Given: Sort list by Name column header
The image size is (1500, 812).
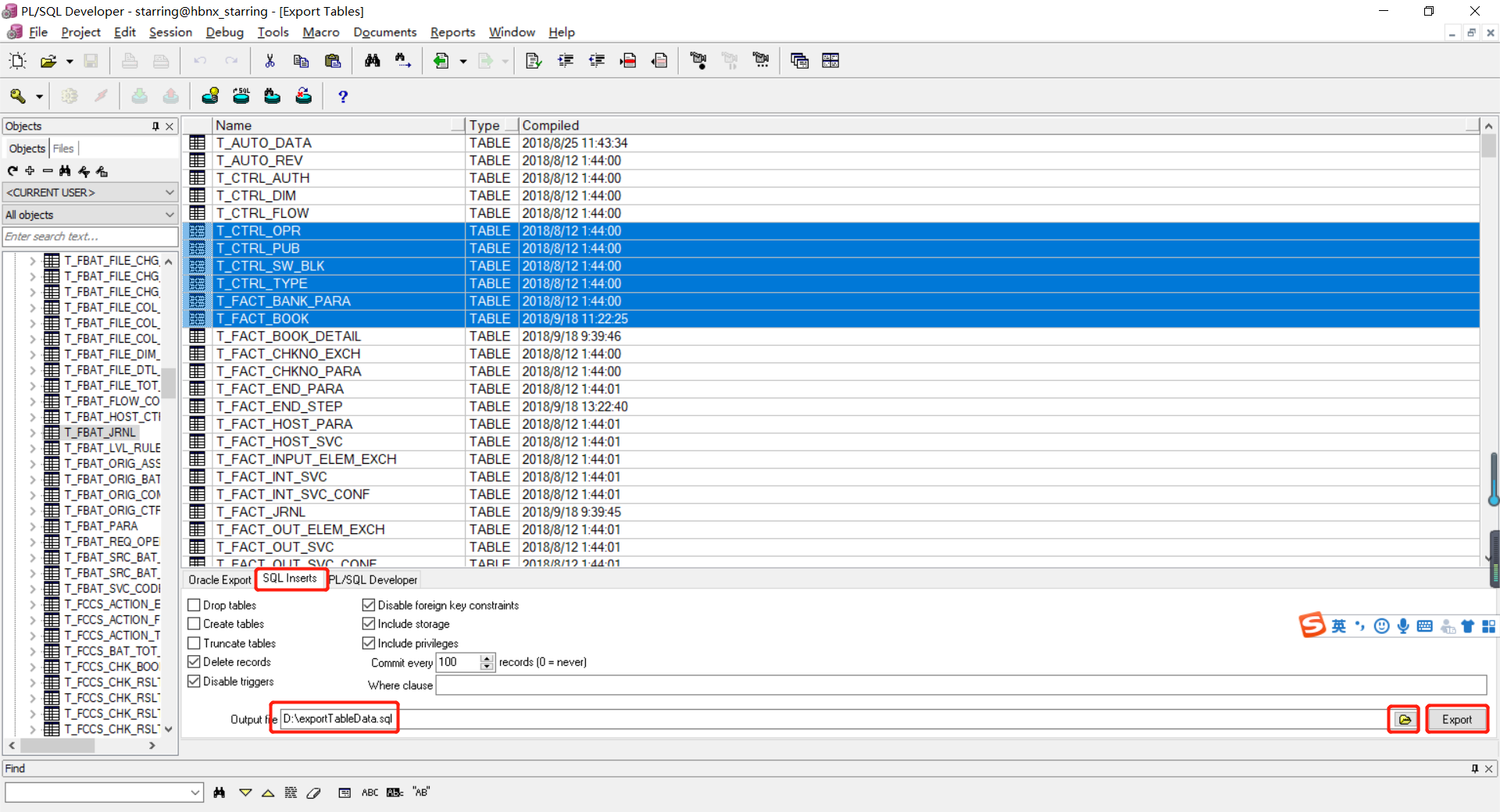Looking at the screenshot, I should pos(338,125).
